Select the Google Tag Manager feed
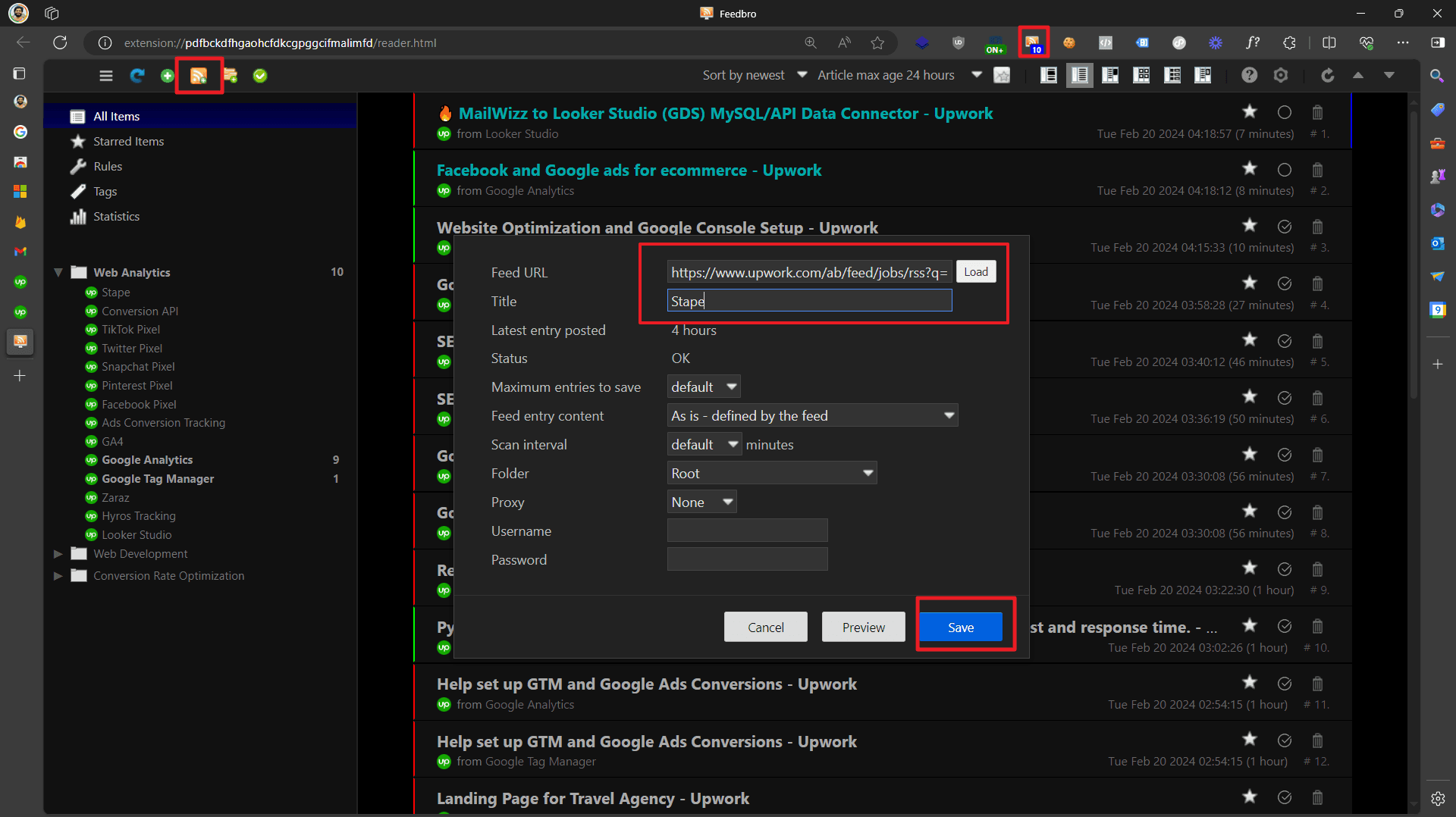 tap(158, 479)
